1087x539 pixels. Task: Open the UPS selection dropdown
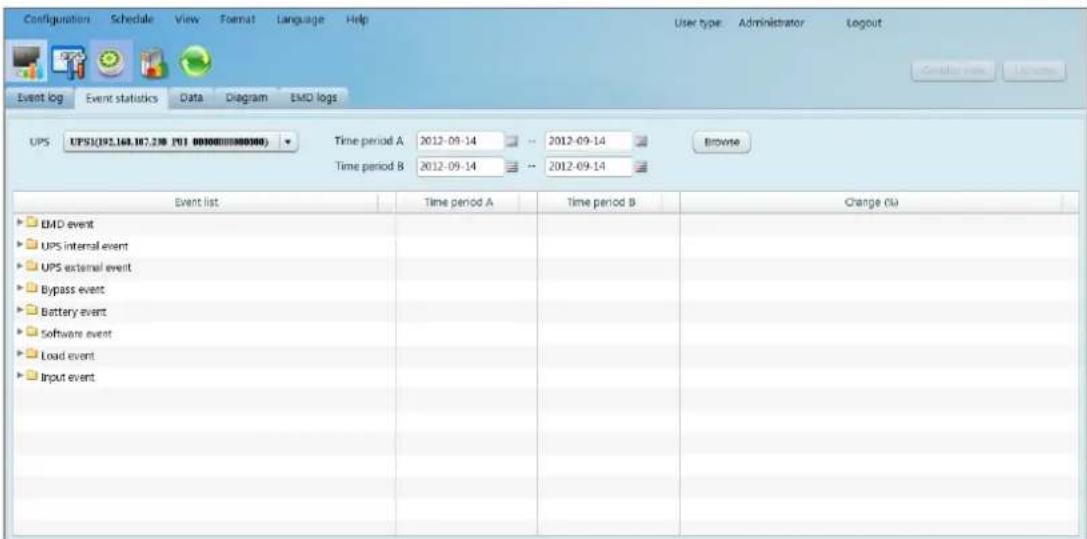[x=181, y=142]
